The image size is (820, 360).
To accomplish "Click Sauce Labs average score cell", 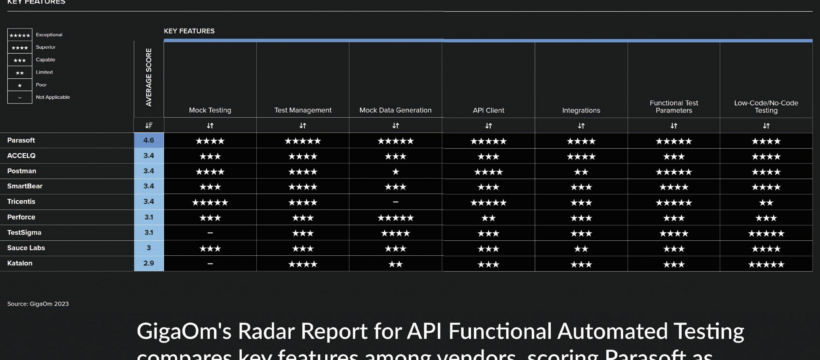I will 149,248.
